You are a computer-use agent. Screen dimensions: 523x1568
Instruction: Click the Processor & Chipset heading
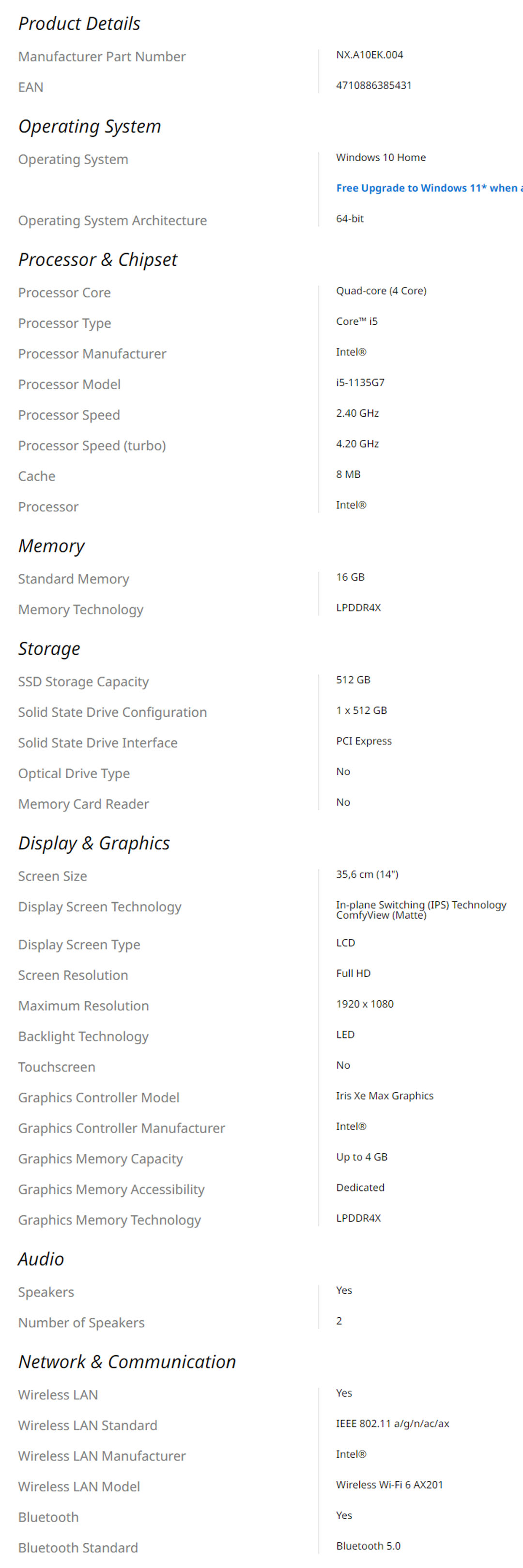[97, 260]
